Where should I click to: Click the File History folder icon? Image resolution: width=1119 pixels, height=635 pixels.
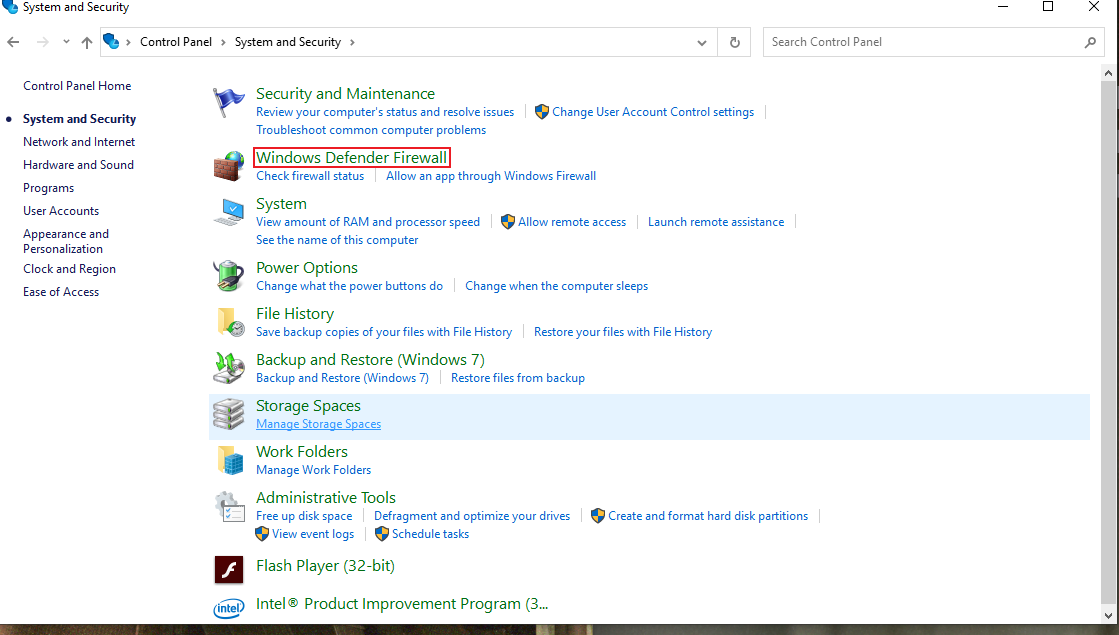[x=230, y=322]
